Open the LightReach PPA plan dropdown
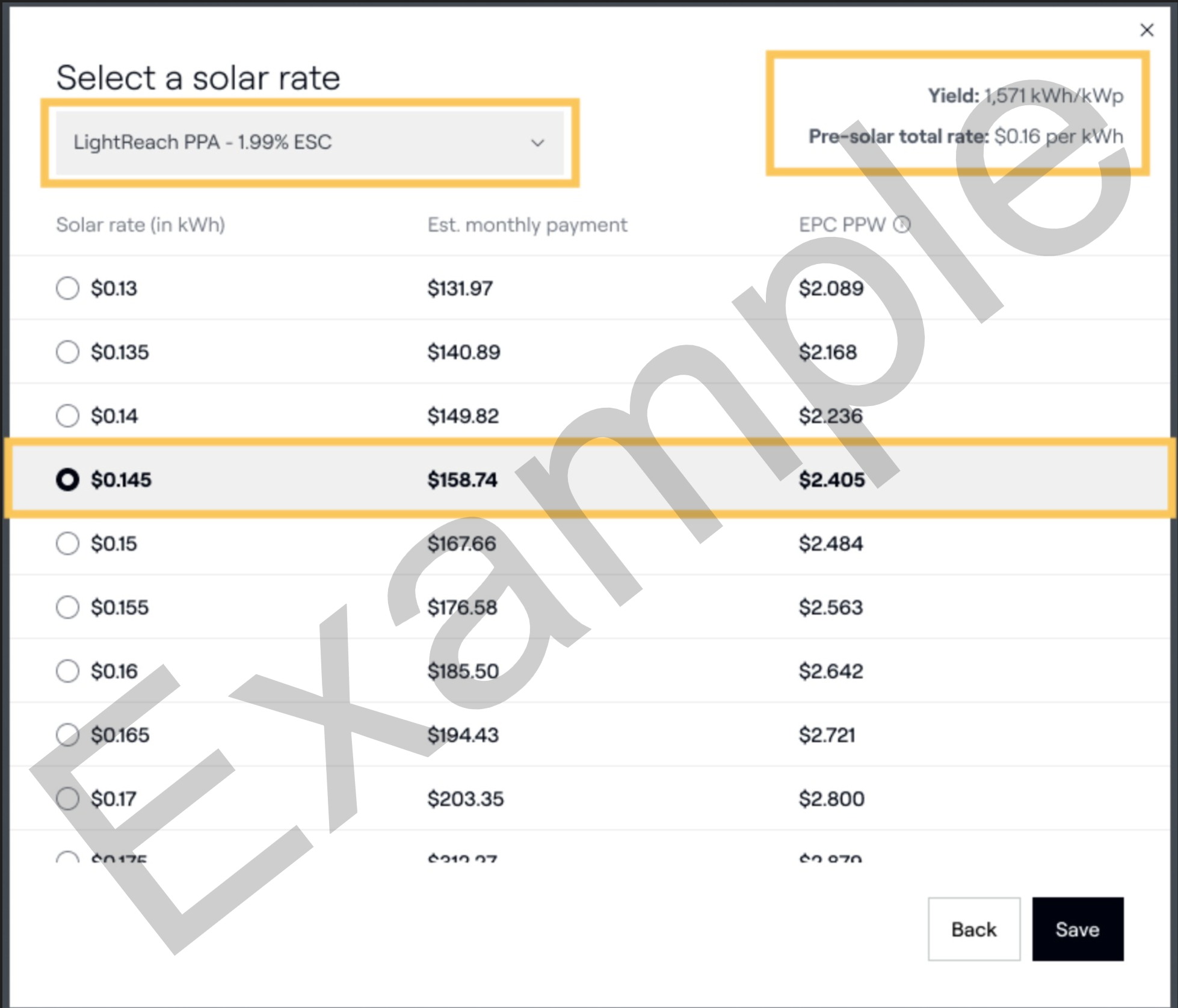This screenshot has height=1008, width=1178. click(309, 143)
